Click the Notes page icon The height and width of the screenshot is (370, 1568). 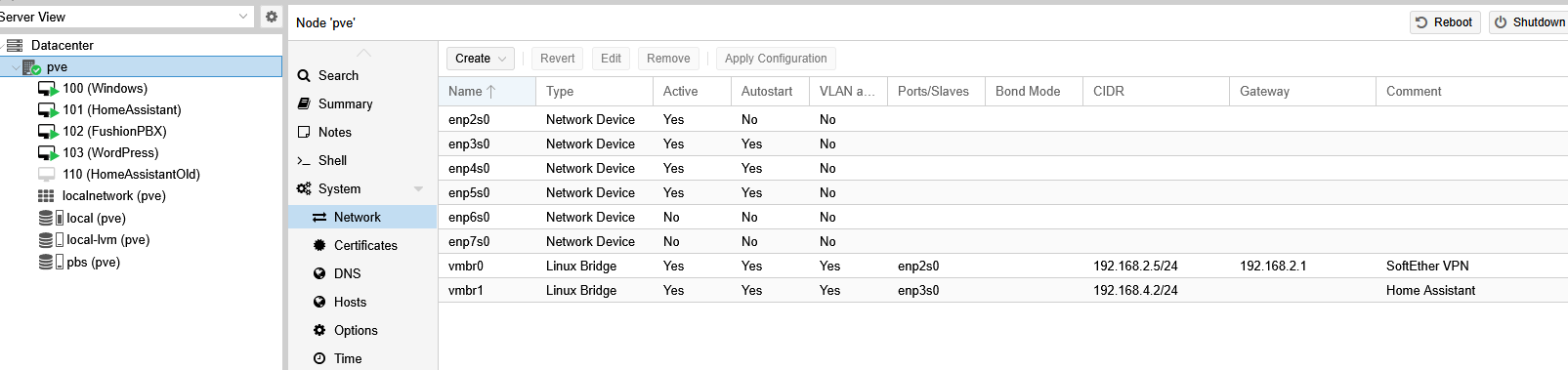click(x=304, y=132)
